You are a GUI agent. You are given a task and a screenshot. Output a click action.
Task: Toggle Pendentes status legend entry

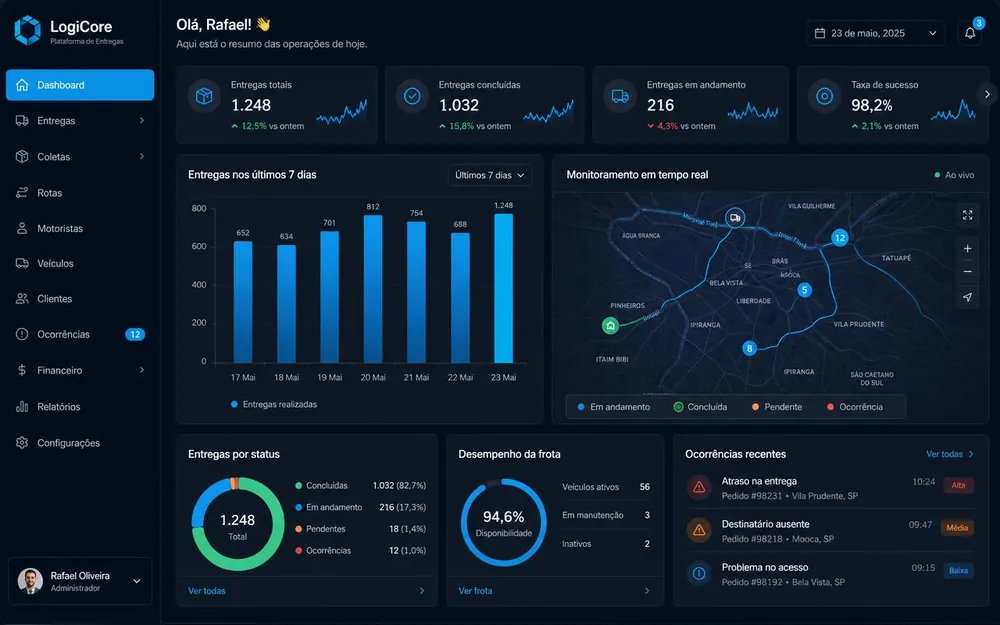320,529
